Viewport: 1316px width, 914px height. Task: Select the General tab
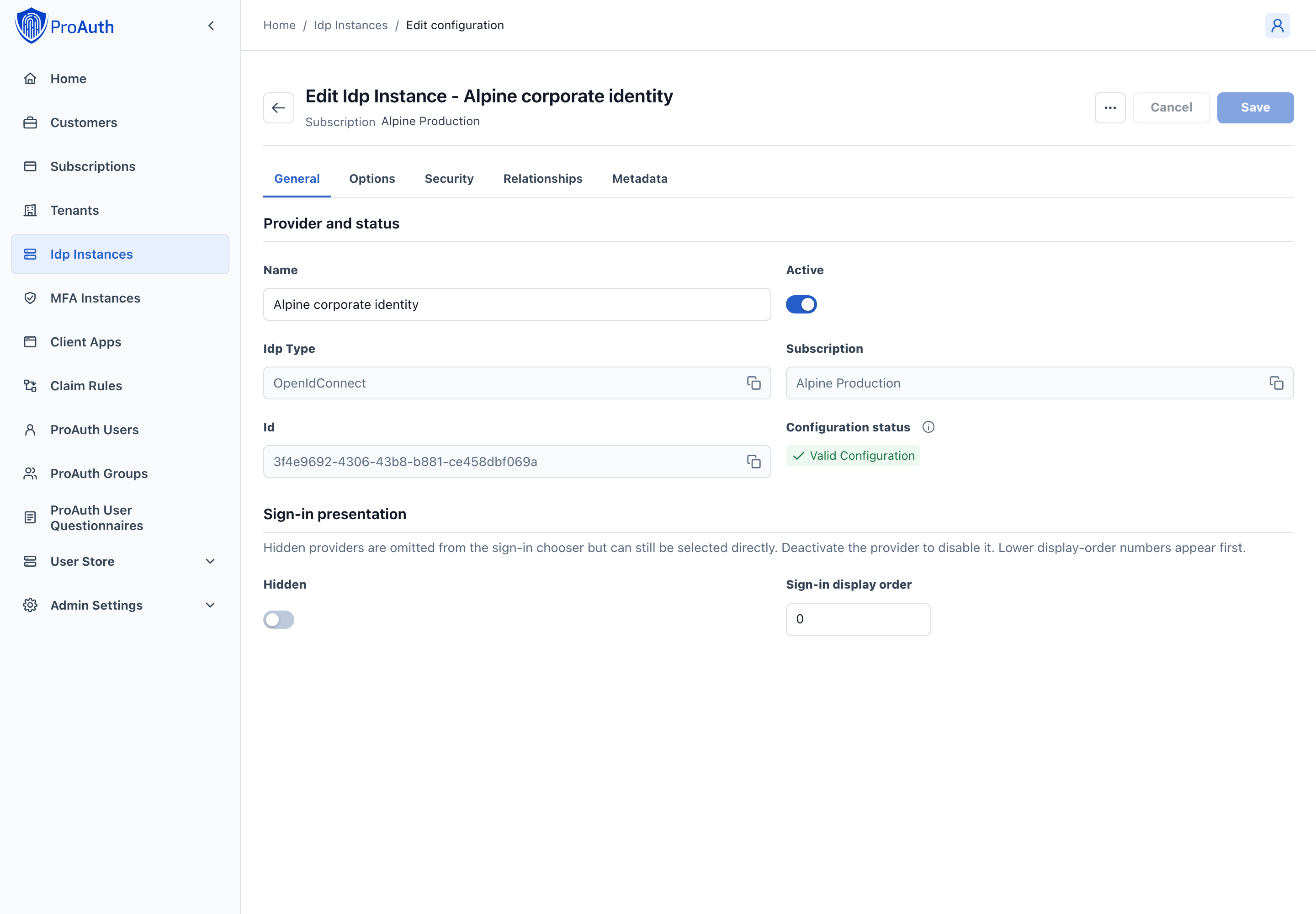click(297, 179)
